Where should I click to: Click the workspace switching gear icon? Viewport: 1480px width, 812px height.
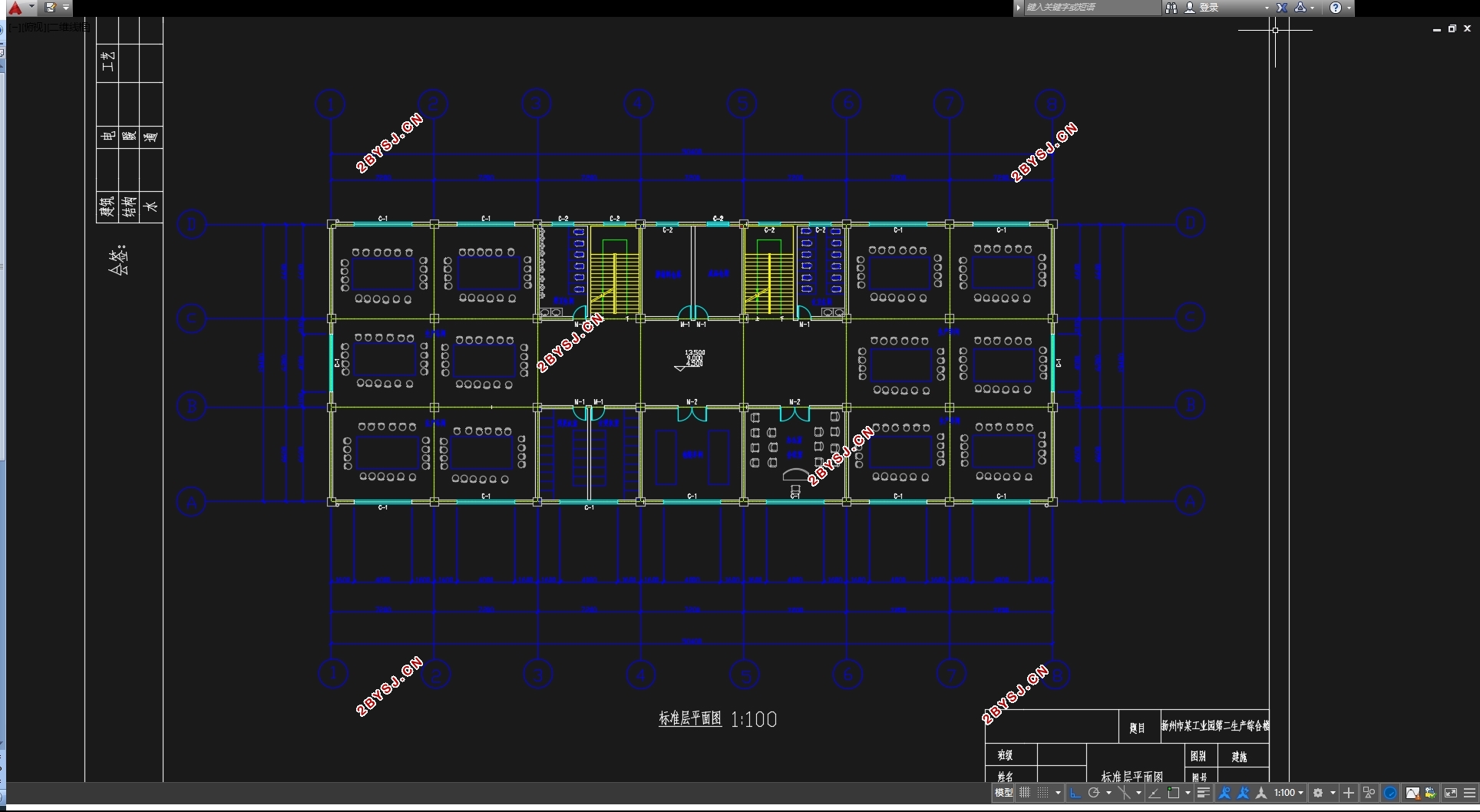(x=1318, y=793)
